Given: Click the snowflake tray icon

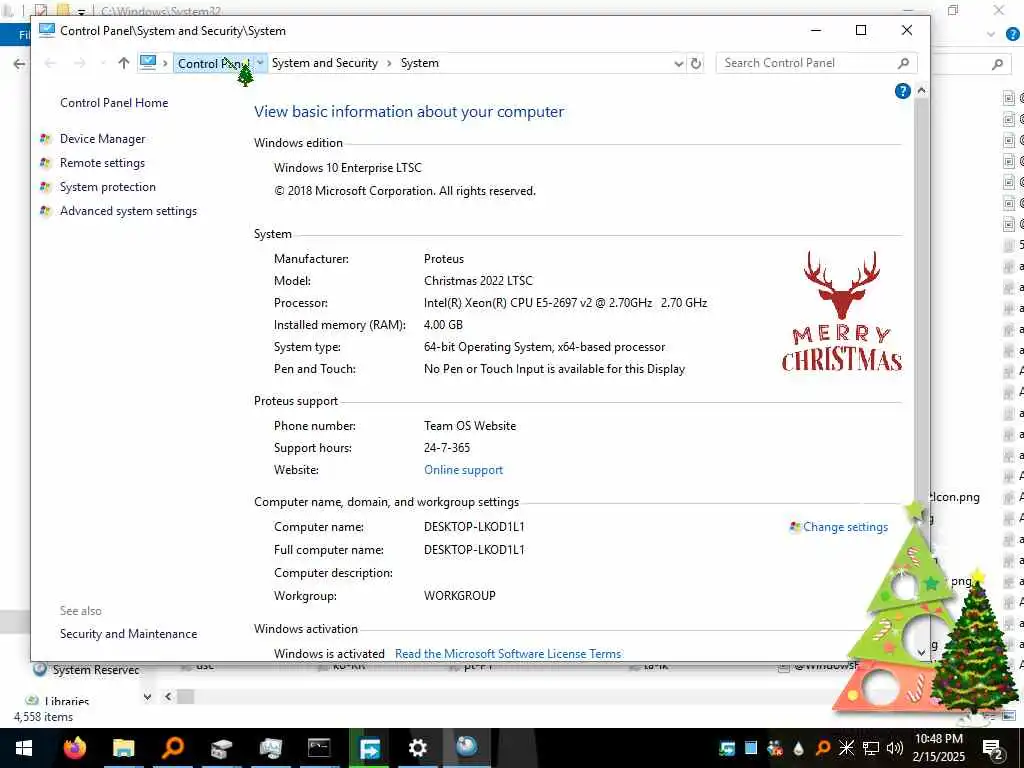Looking at the screenshot, I should click(846, 748).
